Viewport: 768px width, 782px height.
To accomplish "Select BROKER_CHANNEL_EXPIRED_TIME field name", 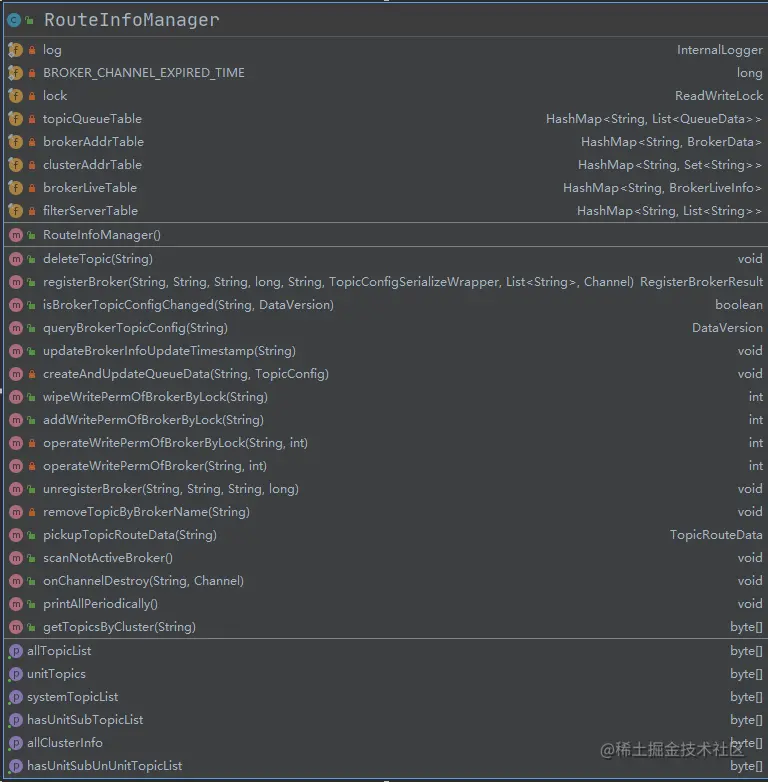I will coord(144,73).
